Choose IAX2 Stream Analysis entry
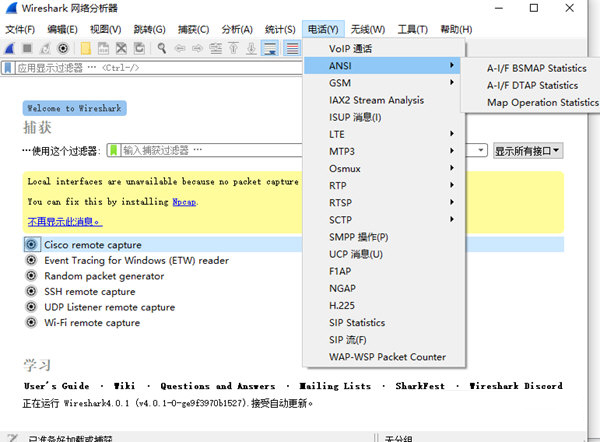This screenshot has height=442, width=600. tap(383, 100)
